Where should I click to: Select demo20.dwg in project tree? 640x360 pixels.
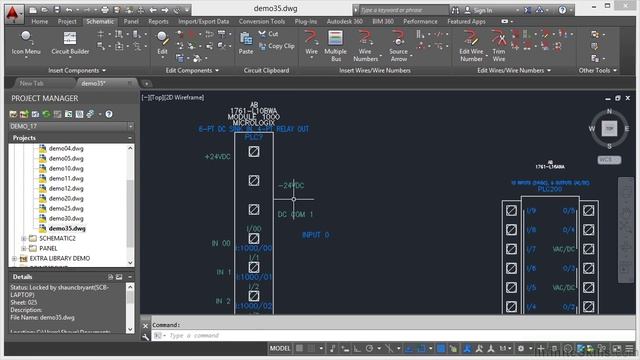[x=66, y=198]
